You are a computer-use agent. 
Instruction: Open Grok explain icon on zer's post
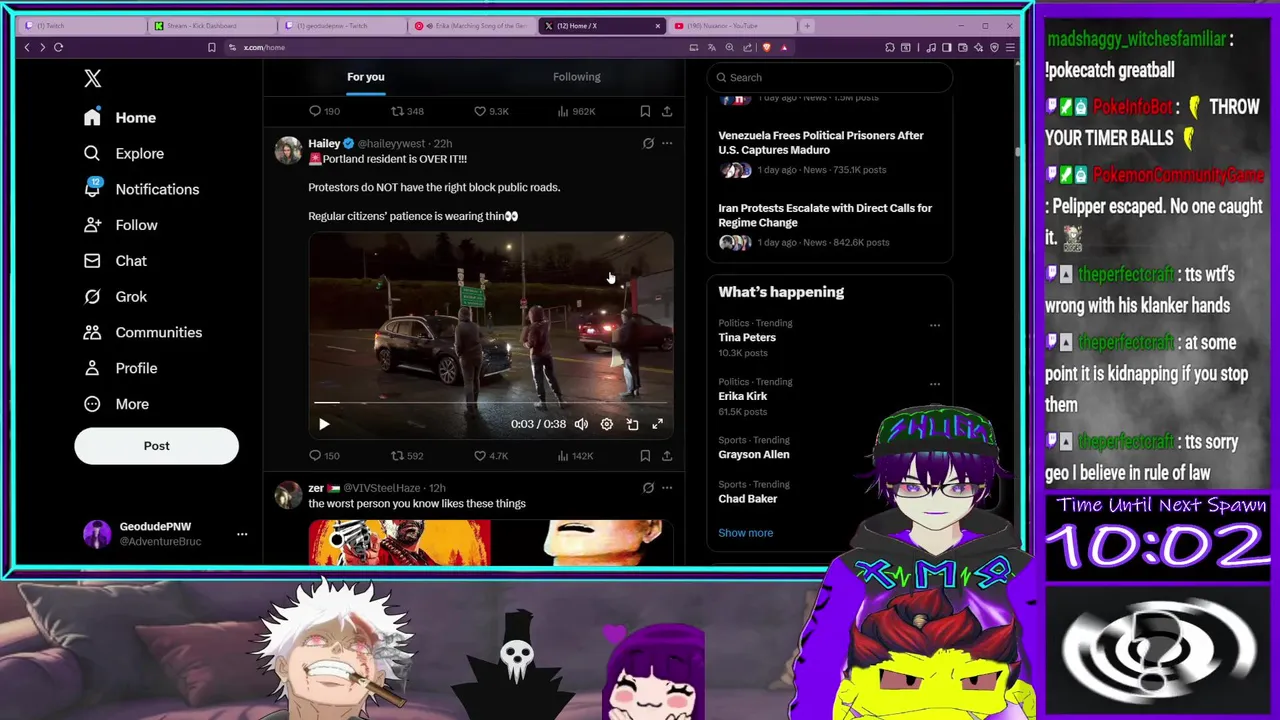648,488
